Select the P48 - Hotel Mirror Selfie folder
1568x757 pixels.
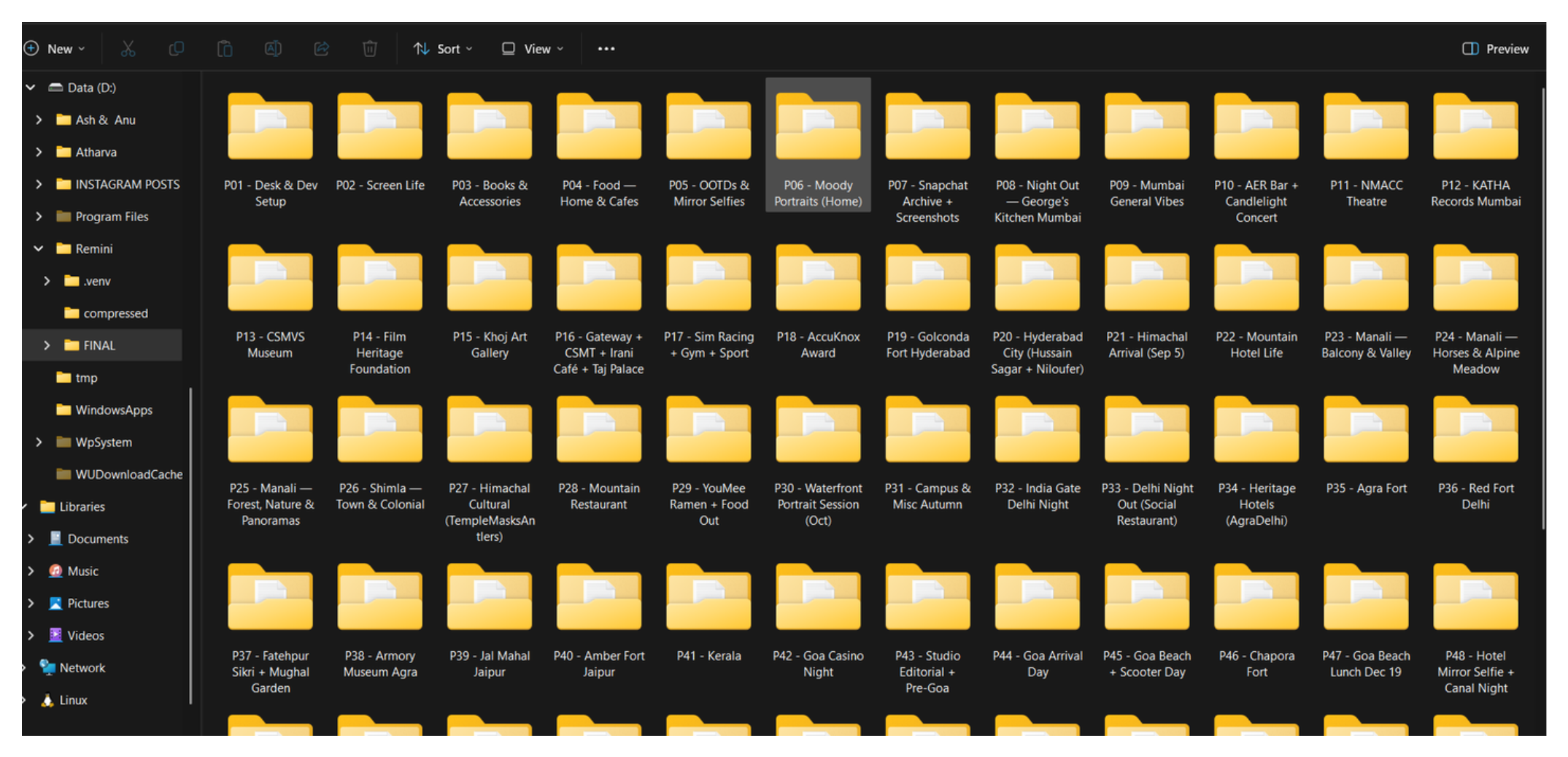(x=1476, y=629)
